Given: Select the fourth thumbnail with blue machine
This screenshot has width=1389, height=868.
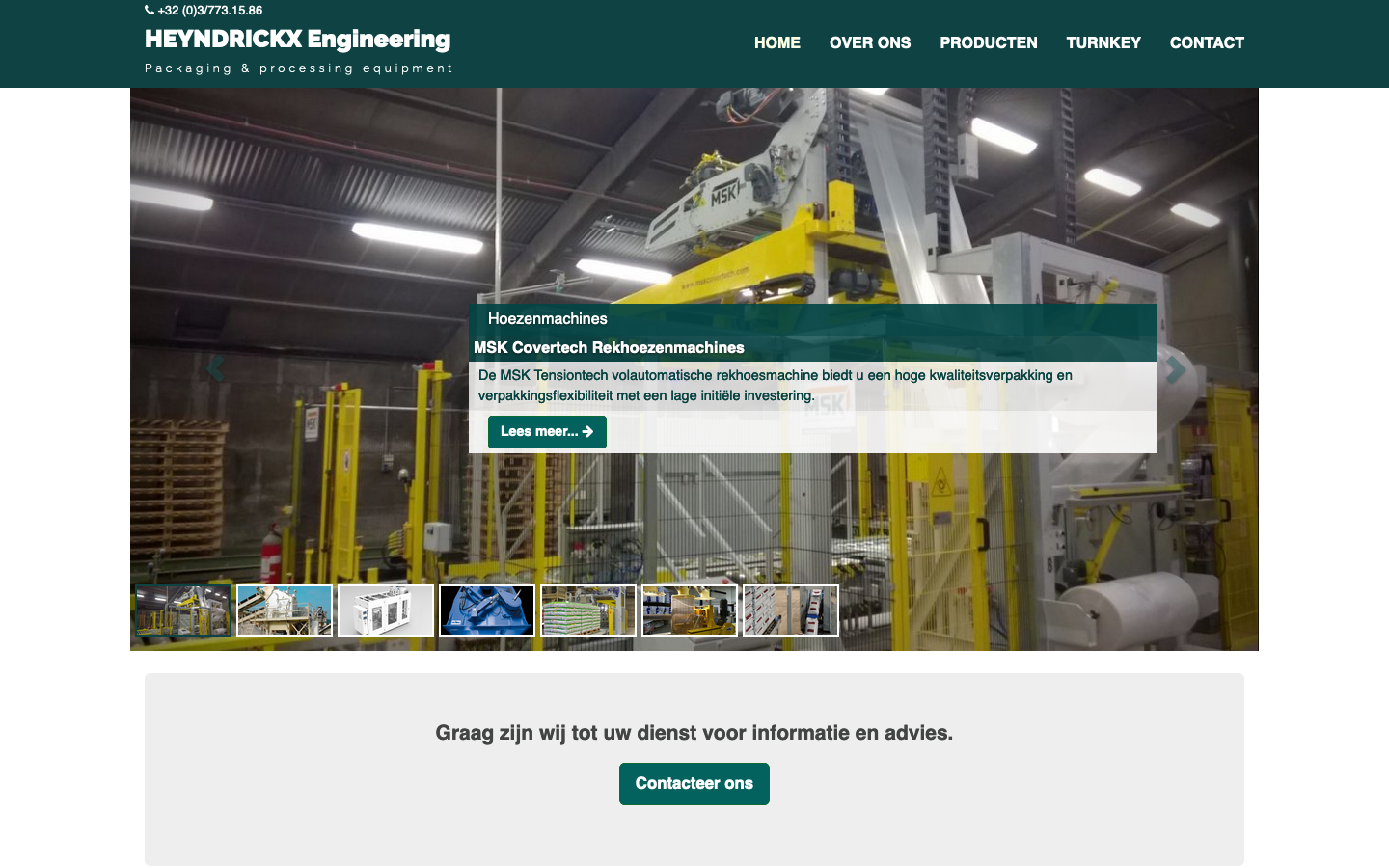Looking at the screenshot, I should 487,610.
